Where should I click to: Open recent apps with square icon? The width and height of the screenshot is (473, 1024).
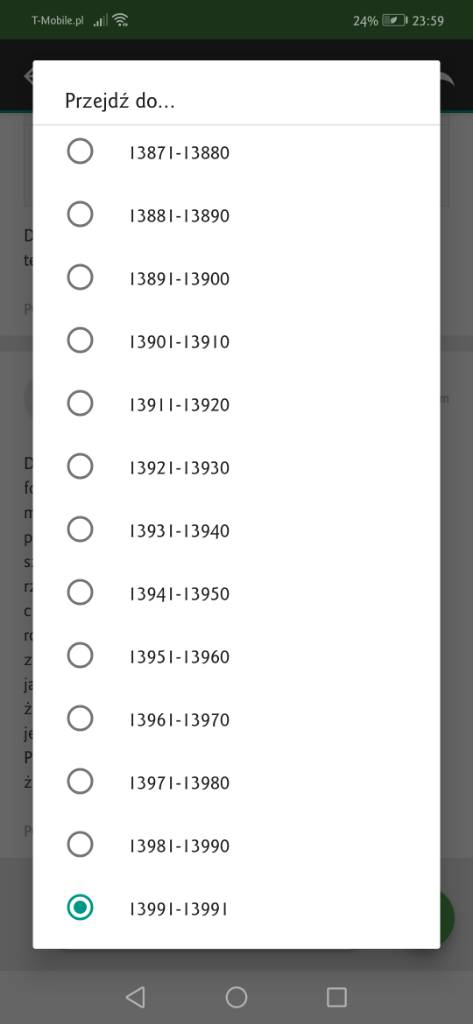click(336, 997)
